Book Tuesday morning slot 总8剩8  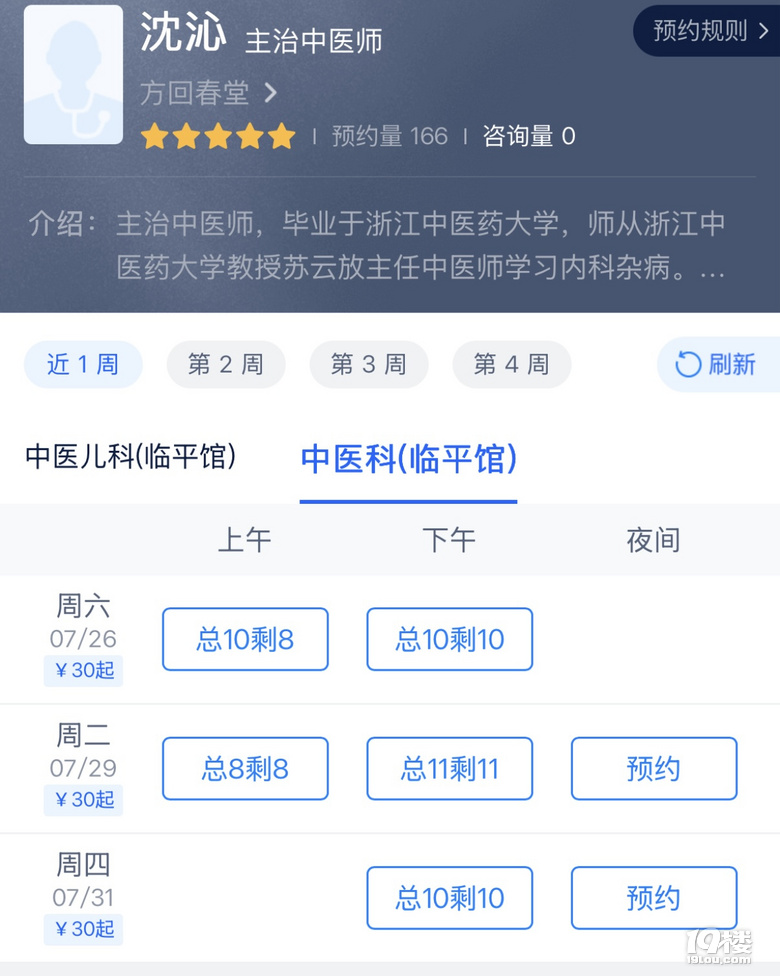[245, 769]
